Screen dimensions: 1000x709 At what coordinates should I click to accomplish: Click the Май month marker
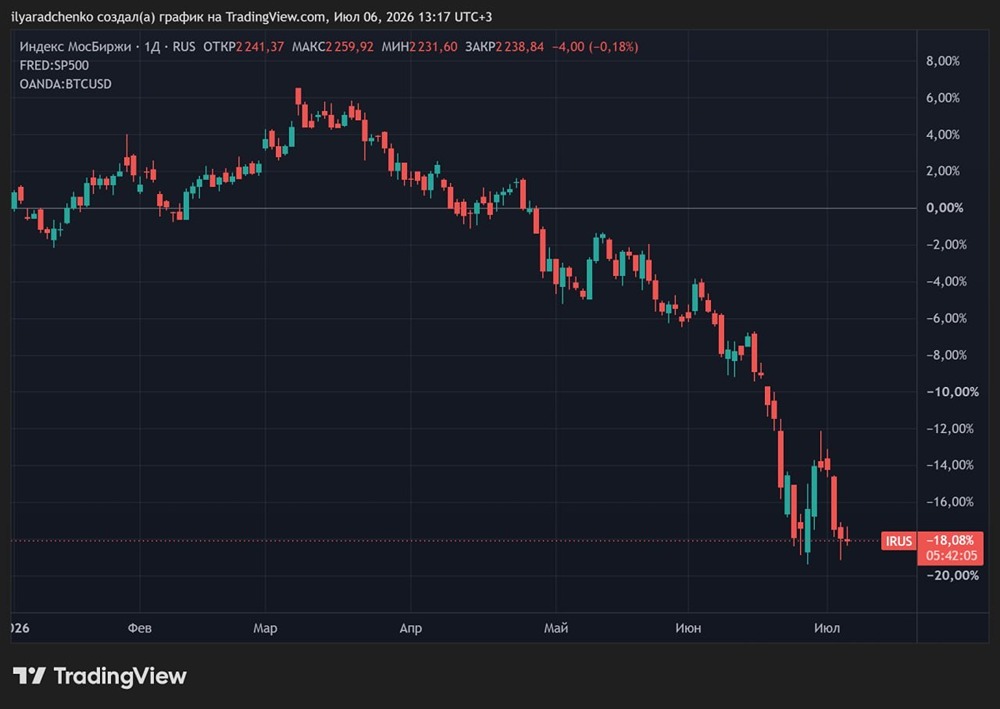pyautogui.click(x=555, y=628)
